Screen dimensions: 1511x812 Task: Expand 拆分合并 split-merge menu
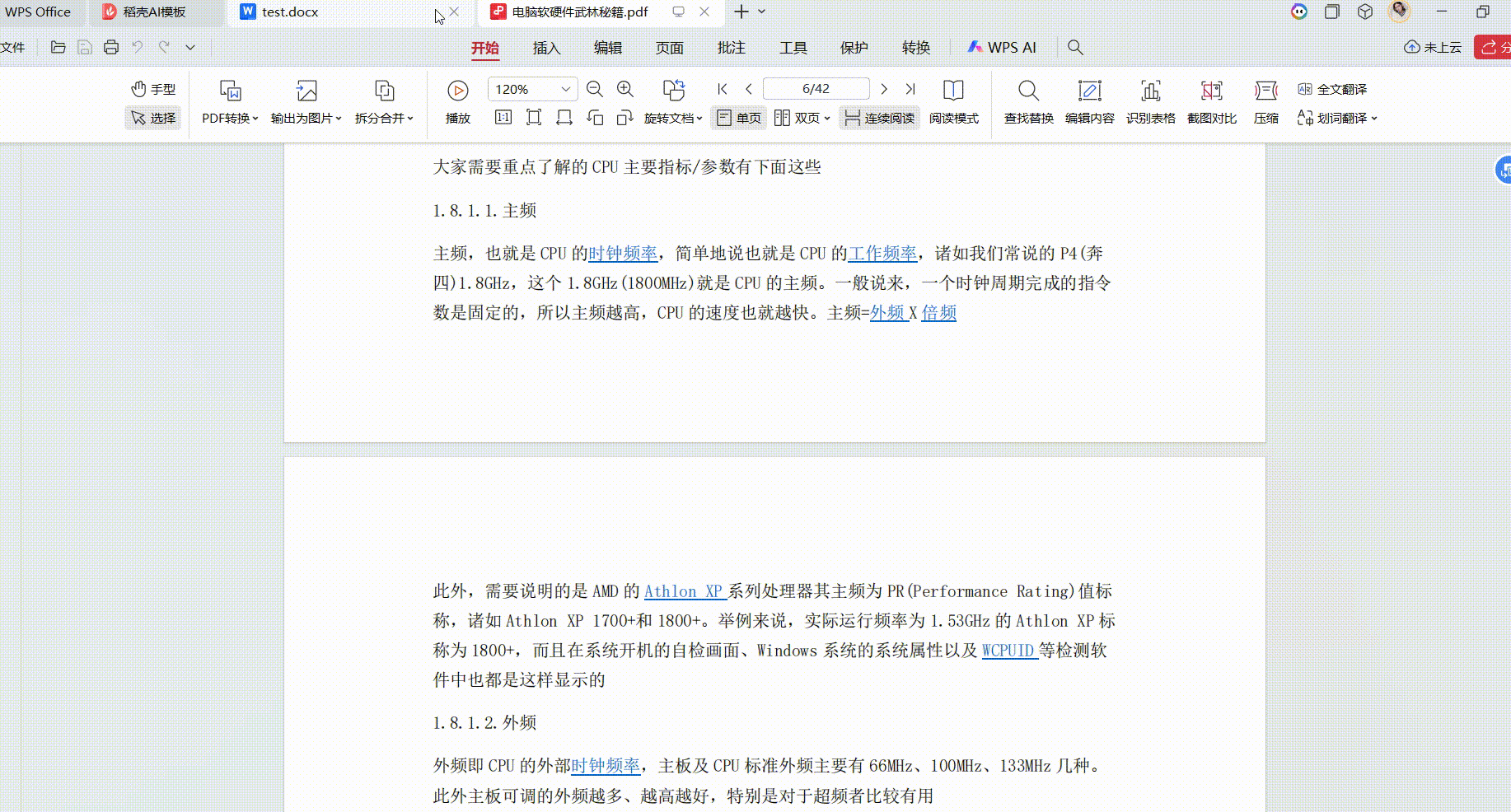384,118
